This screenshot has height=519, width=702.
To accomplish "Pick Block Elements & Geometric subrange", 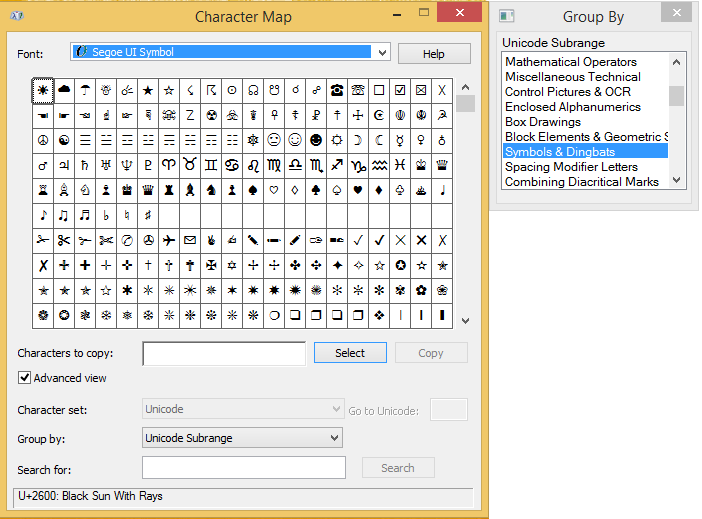I will tap(586, 137).
